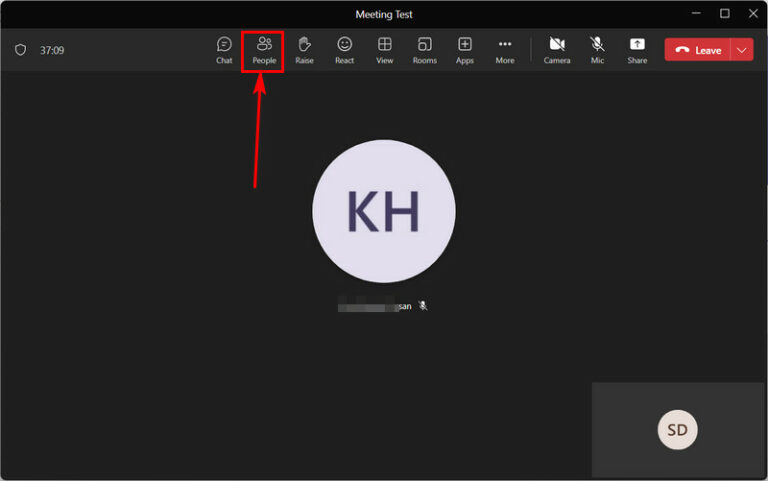Maximize the Meeting Test window
This screenshot has width=768, height=481.
pos(725,13)
